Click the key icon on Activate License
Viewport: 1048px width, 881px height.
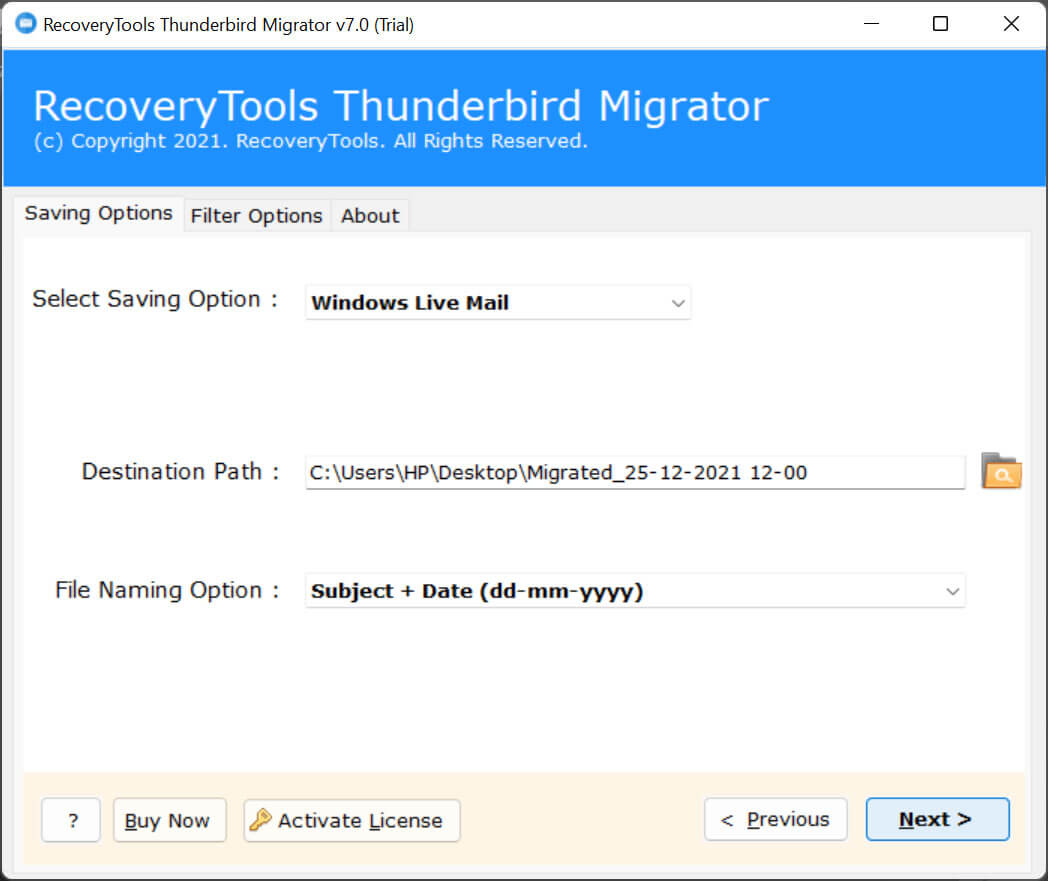tap(261, 820)
